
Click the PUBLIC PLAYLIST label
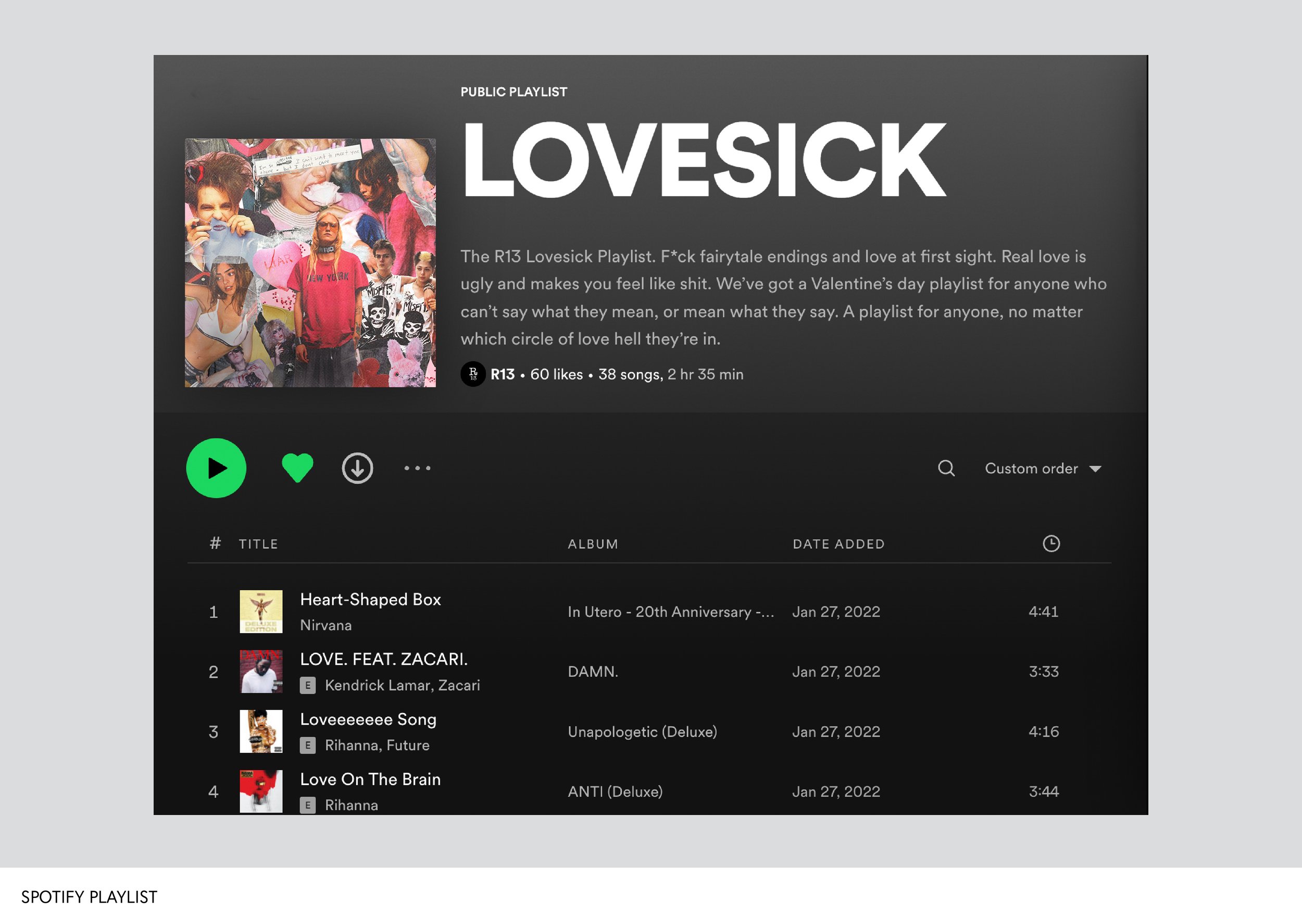(x=514, y=92)
